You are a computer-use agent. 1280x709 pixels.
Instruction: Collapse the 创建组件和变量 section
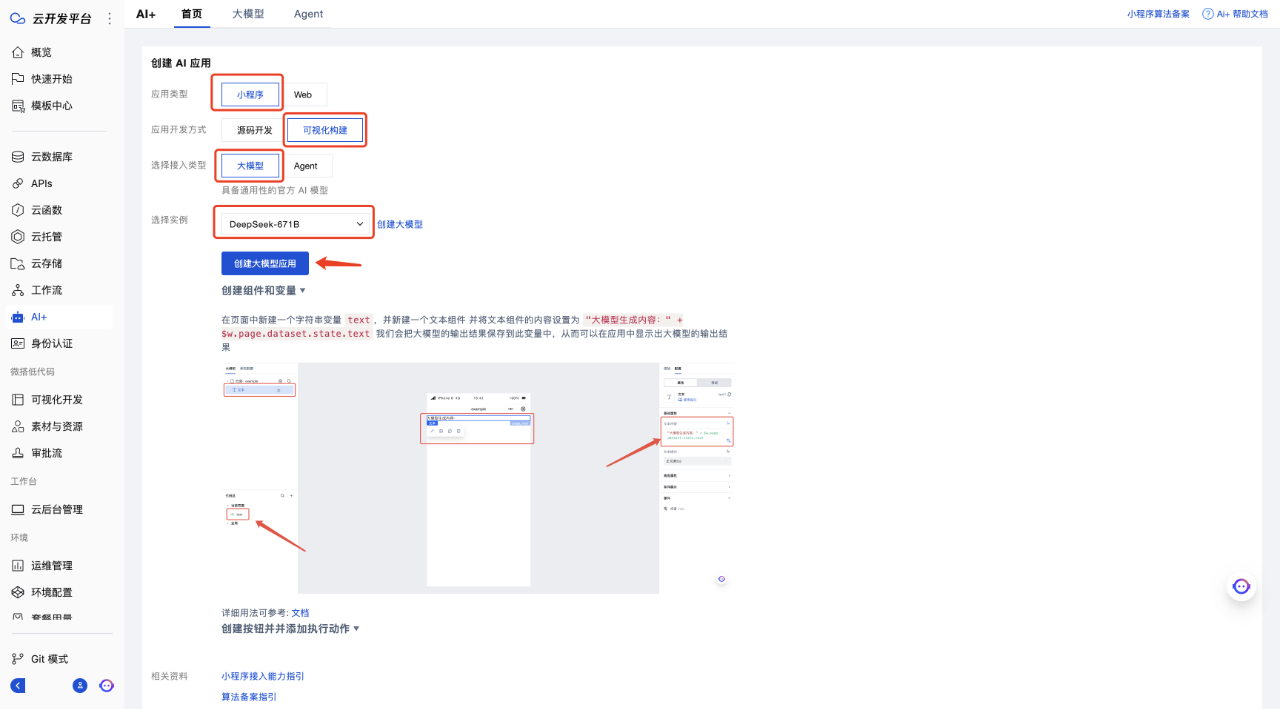264,290
